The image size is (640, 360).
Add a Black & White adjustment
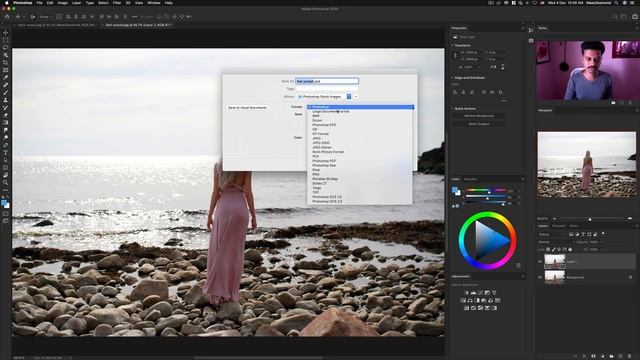(477, 300)
